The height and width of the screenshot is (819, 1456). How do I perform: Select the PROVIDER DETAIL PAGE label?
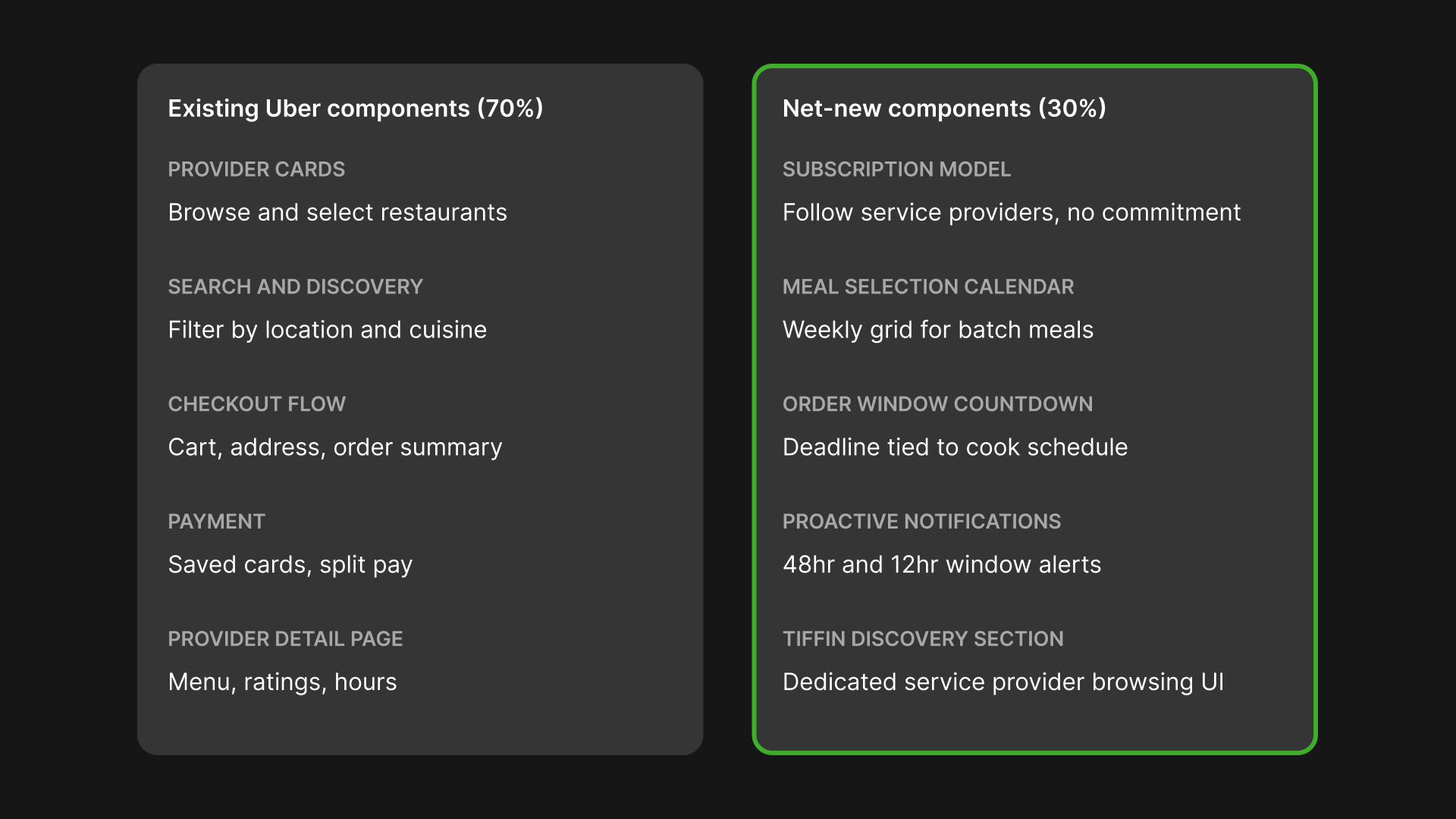(285, 639)
